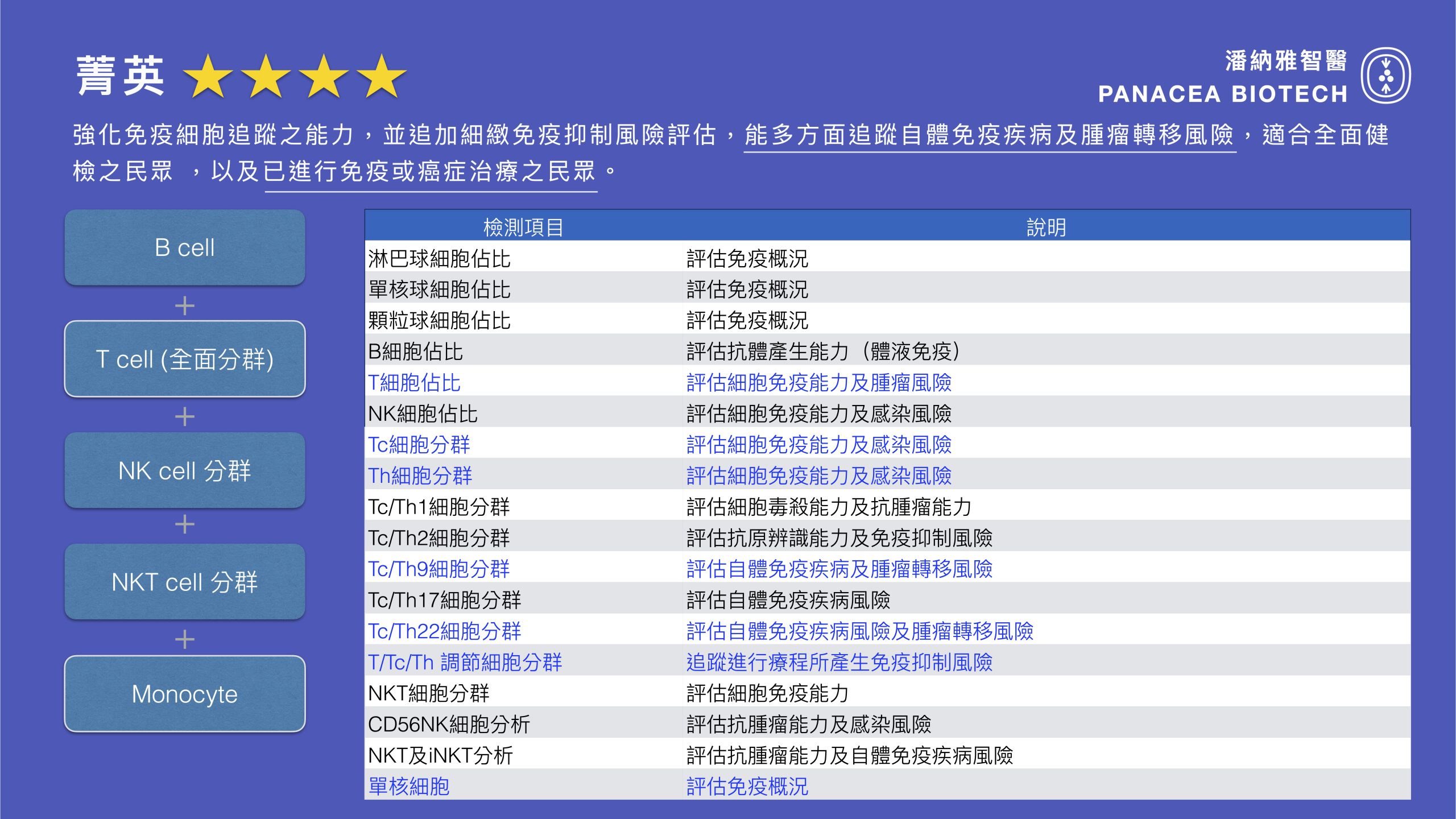Select the T cell (全面分群) box
The height and width of the screenshot is (819, 1456).
click(x=185, y=359)
